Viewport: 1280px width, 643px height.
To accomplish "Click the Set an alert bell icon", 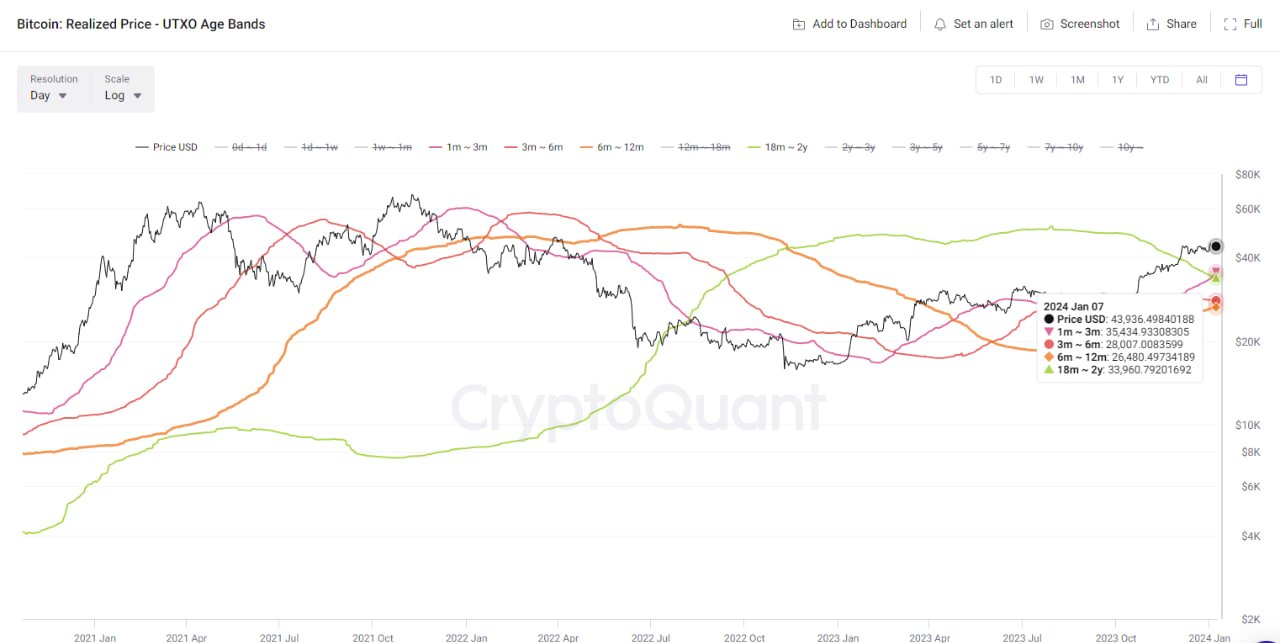I will [x=940, y=23].
